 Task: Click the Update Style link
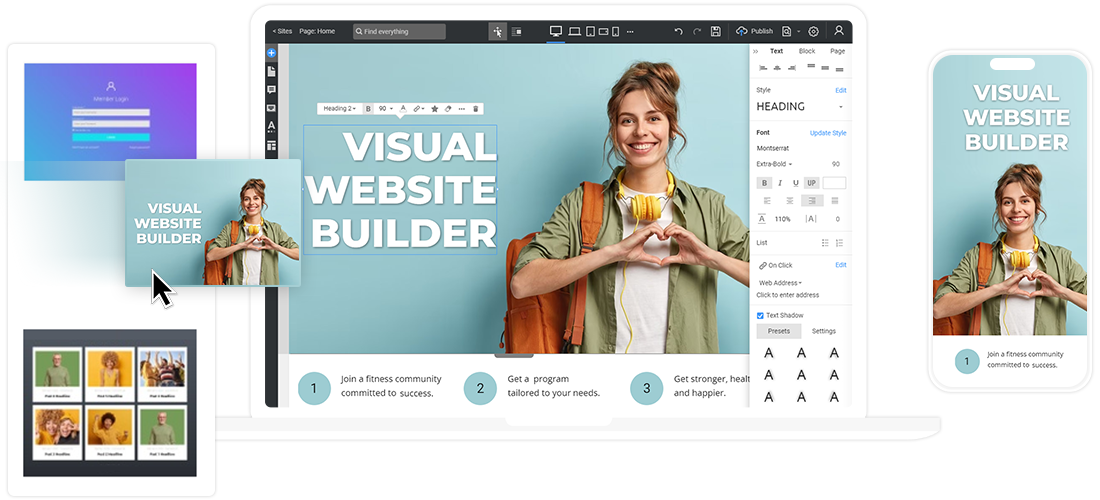[827, 133]
